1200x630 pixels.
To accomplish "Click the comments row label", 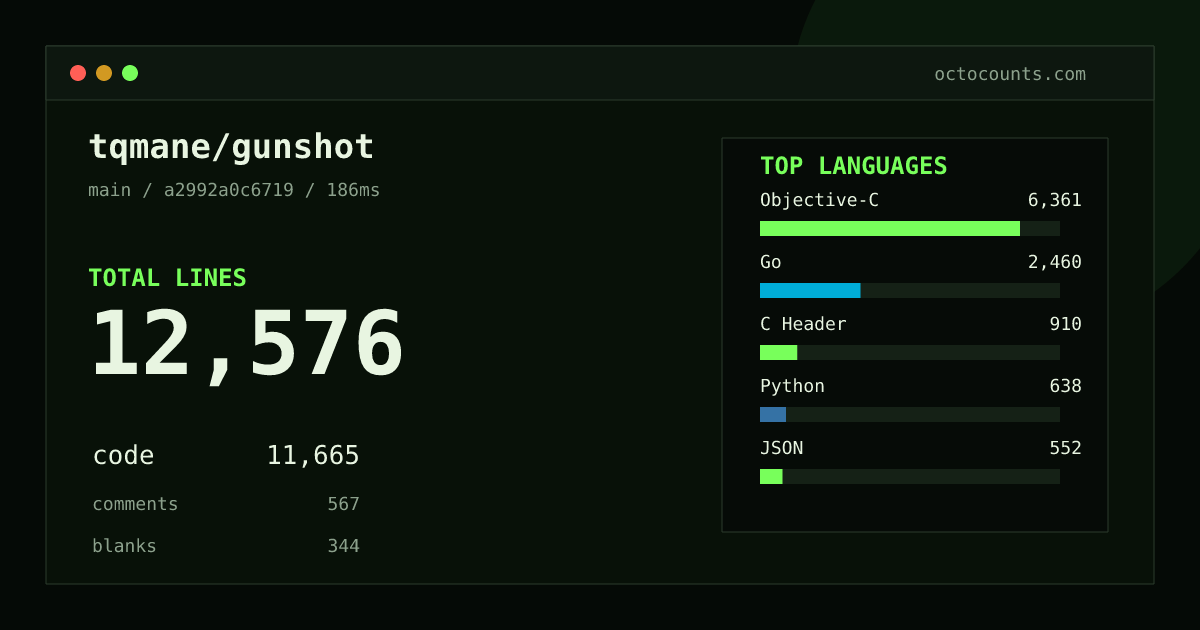I will 135,504.
